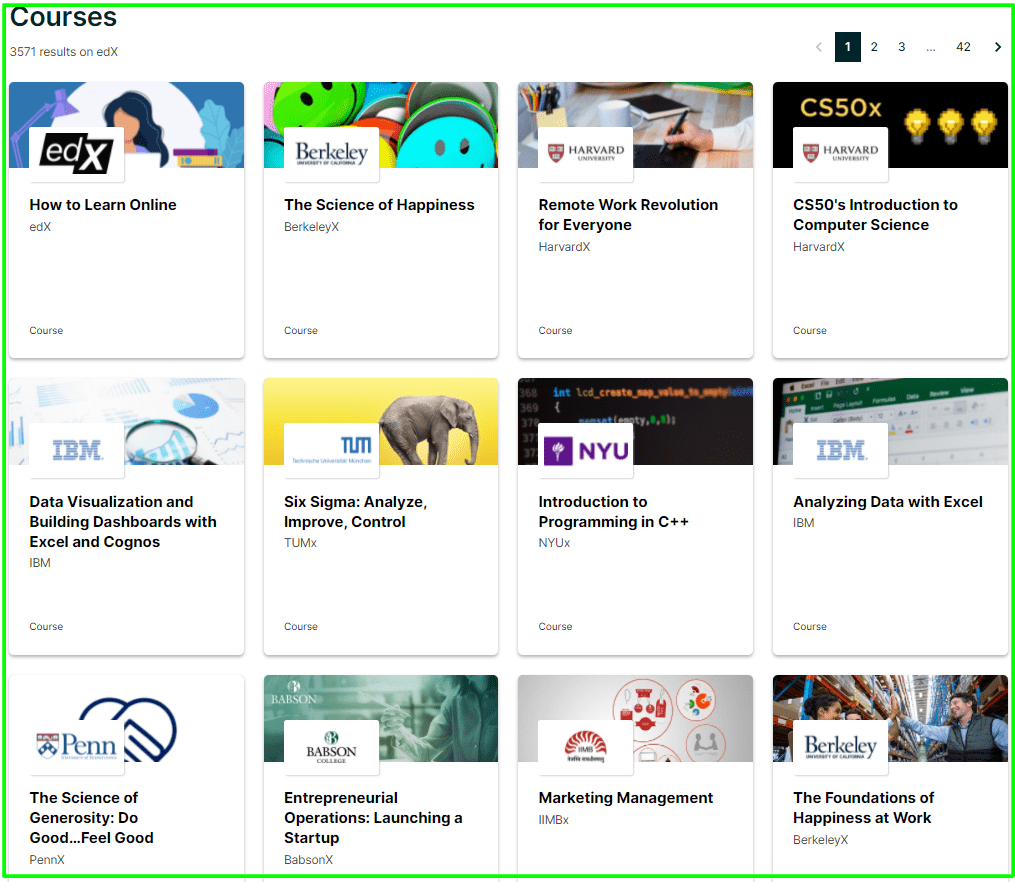1015x882 pixels.
Task: Click the Harvard logo on Remote Work Revolution card
Action: (586, 154)
